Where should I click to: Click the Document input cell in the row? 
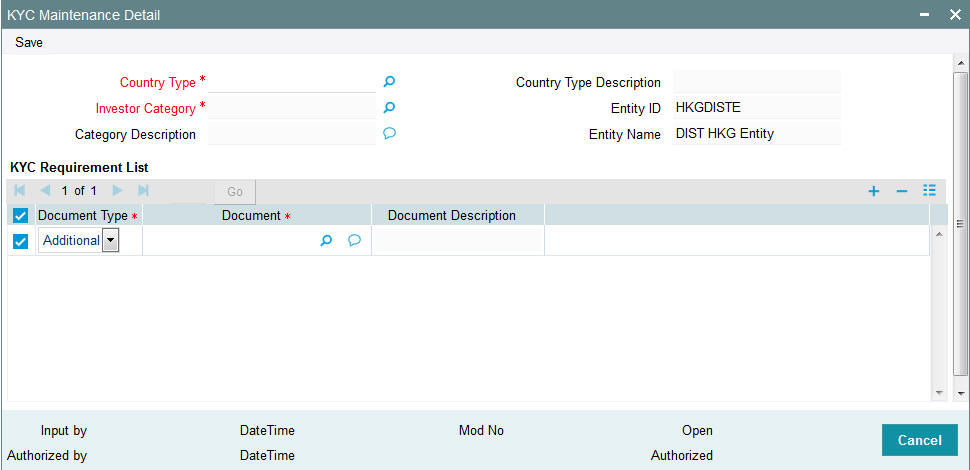229,241
